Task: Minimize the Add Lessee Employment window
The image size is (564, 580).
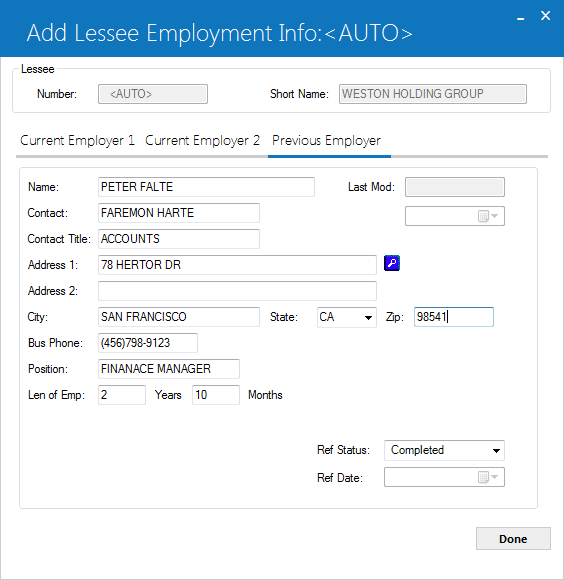Action: [521, 17]
